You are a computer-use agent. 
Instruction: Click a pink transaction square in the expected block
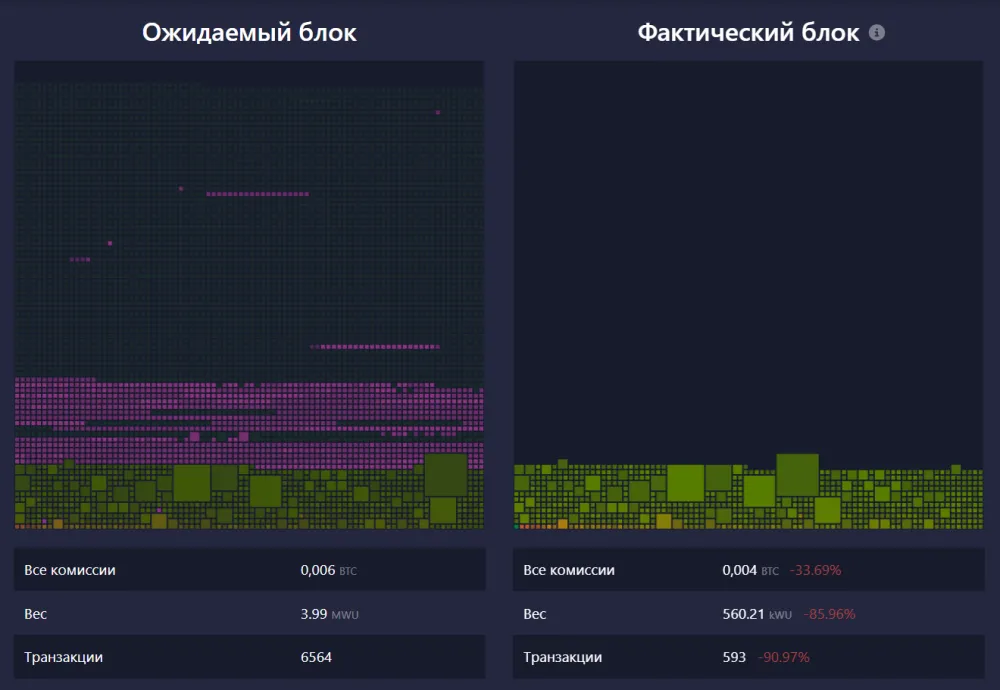(200, 400)
